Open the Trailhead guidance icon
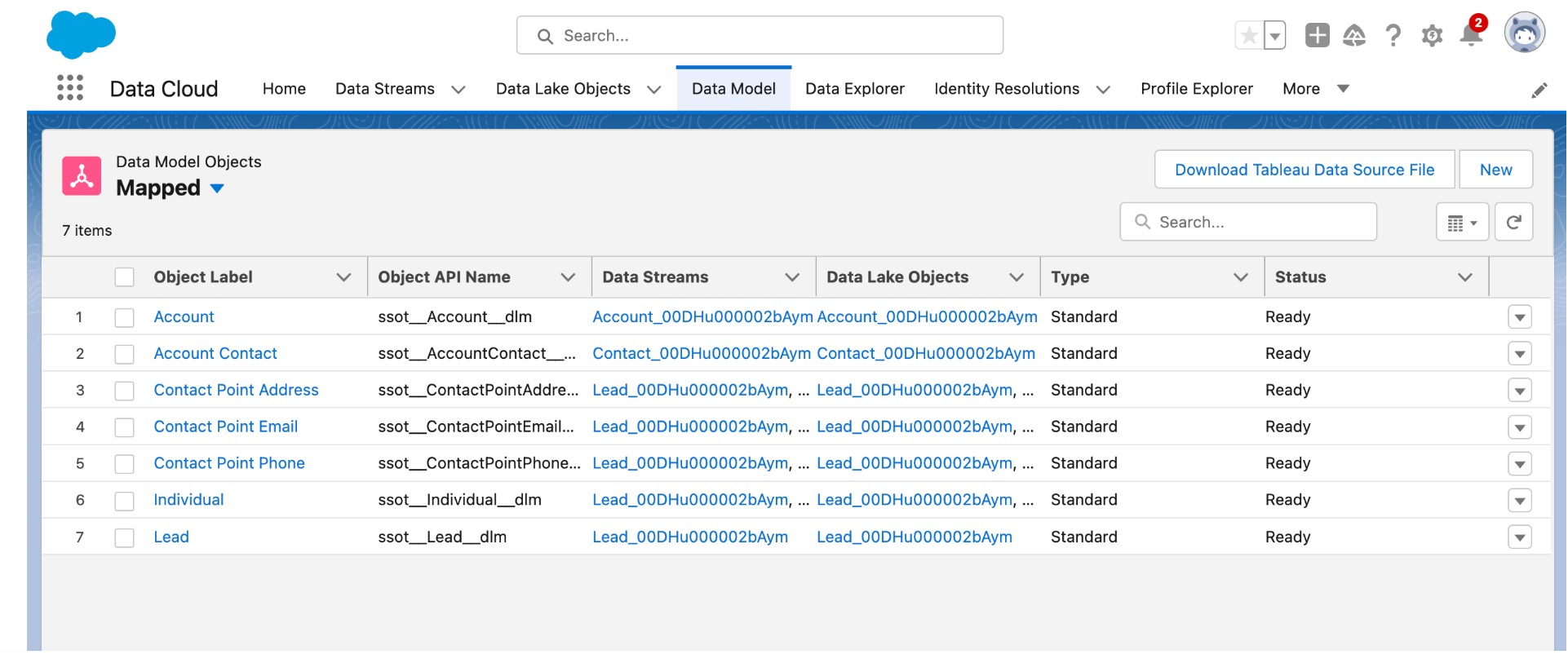The height and width of the screenshot is (659, 1568). click(x=1354, y=35)
